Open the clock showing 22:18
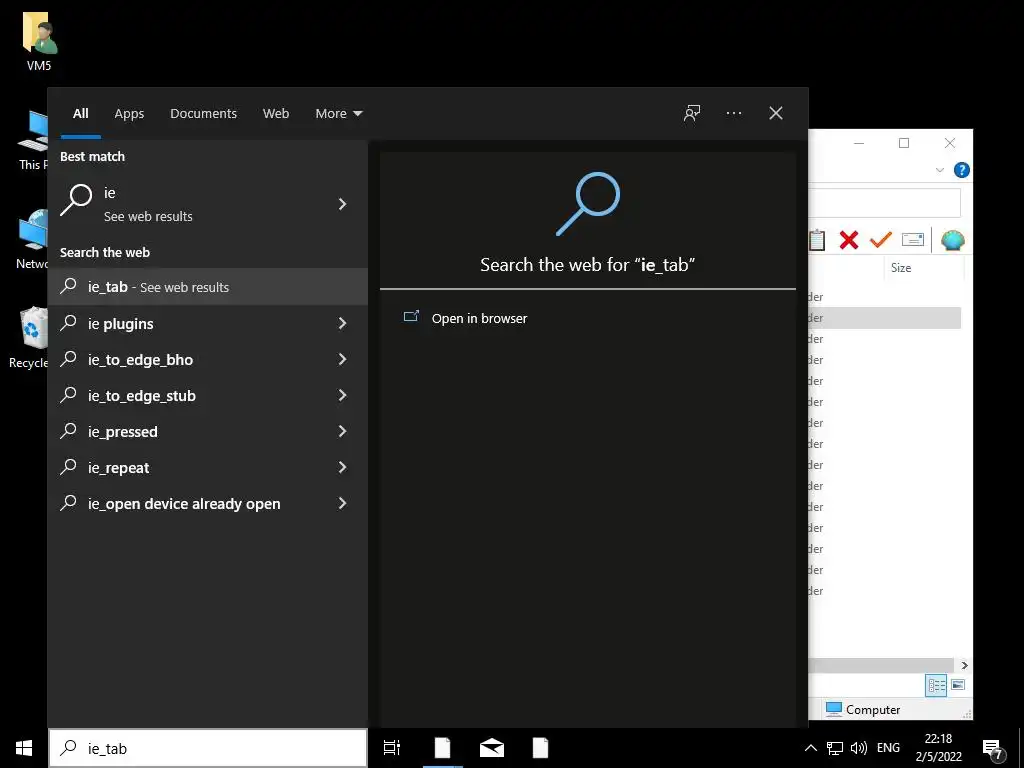Screen dimensions: 1024x768 tap(938, 748)
